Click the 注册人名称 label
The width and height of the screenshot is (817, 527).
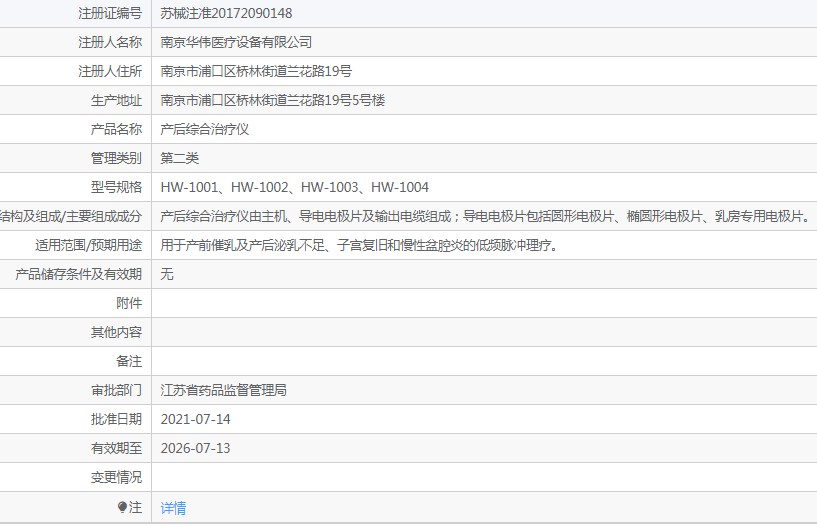(110, 42)
